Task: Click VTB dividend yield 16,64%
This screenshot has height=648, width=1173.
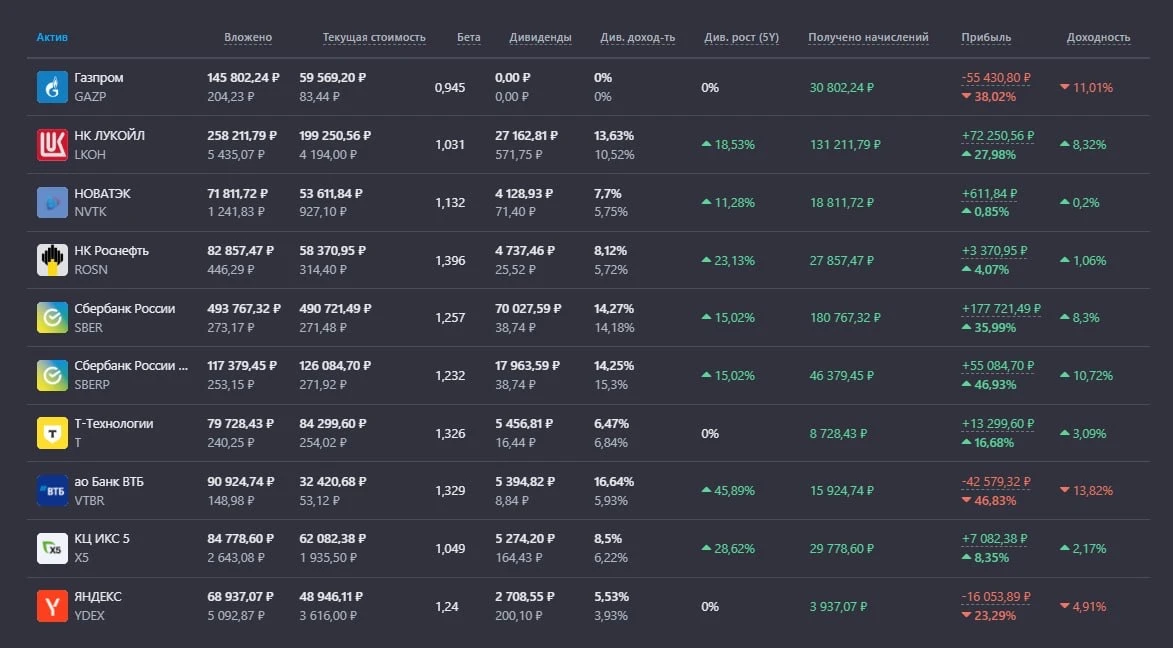Action: coord(614,481)
